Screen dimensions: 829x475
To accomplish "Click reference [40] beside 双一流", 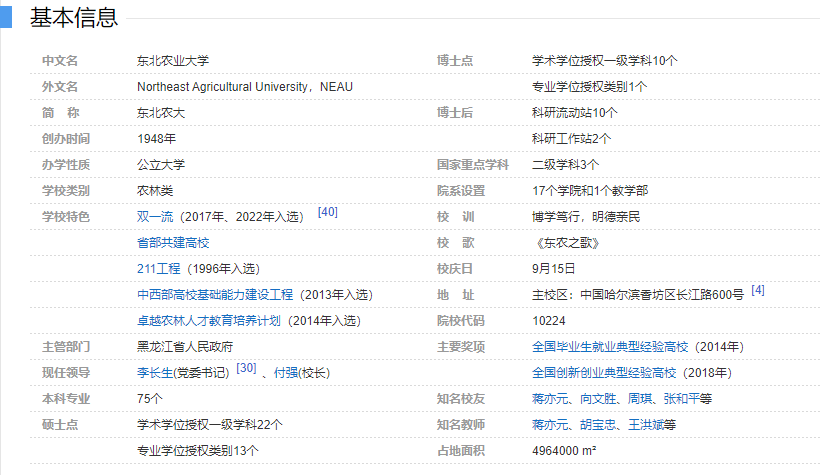I will (328, 212).
